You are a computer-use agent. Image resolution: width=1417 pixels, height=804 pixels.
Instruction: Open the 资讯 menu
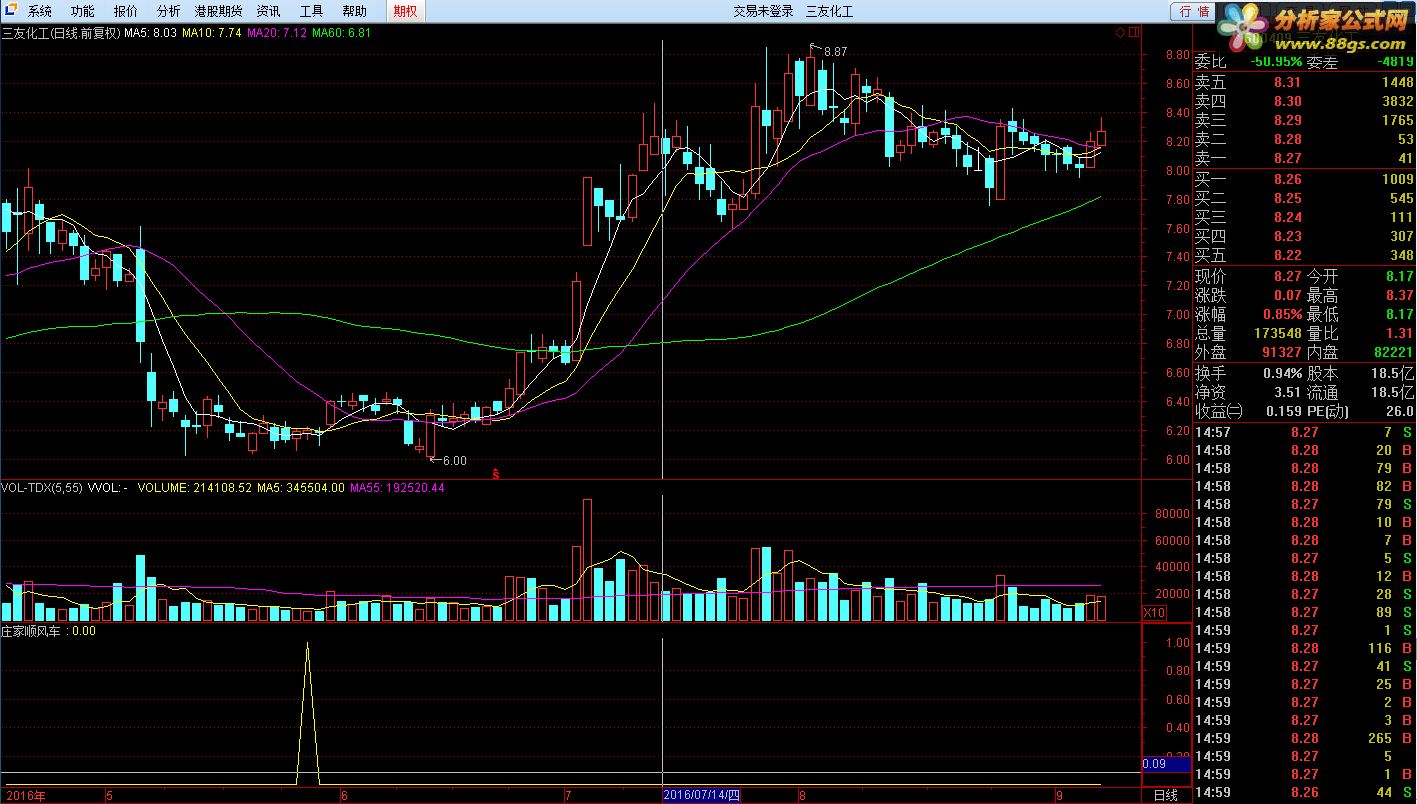[x=268, y=11]
